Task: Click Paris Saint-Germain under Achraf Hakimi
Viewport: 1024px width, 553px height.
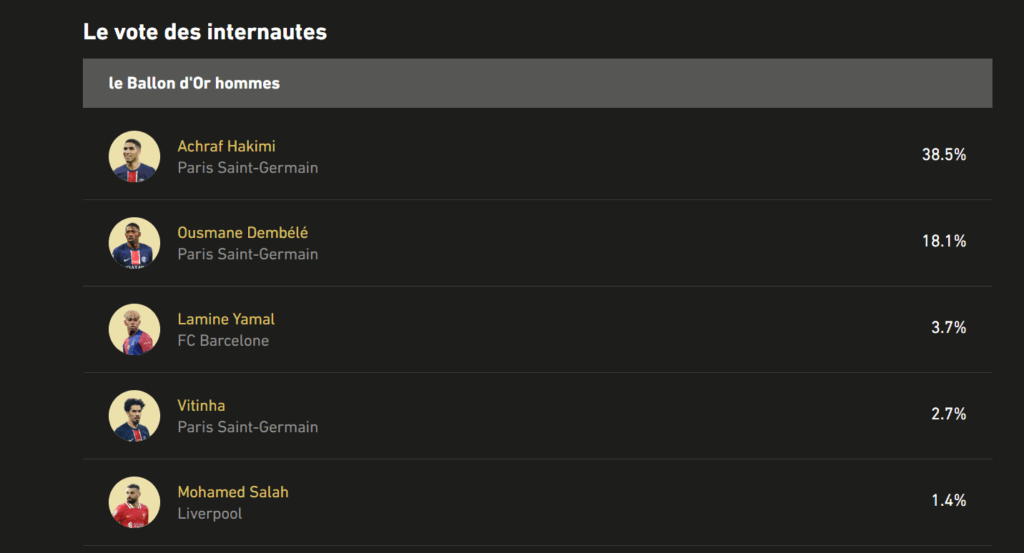Action: (x=248, y=168)
